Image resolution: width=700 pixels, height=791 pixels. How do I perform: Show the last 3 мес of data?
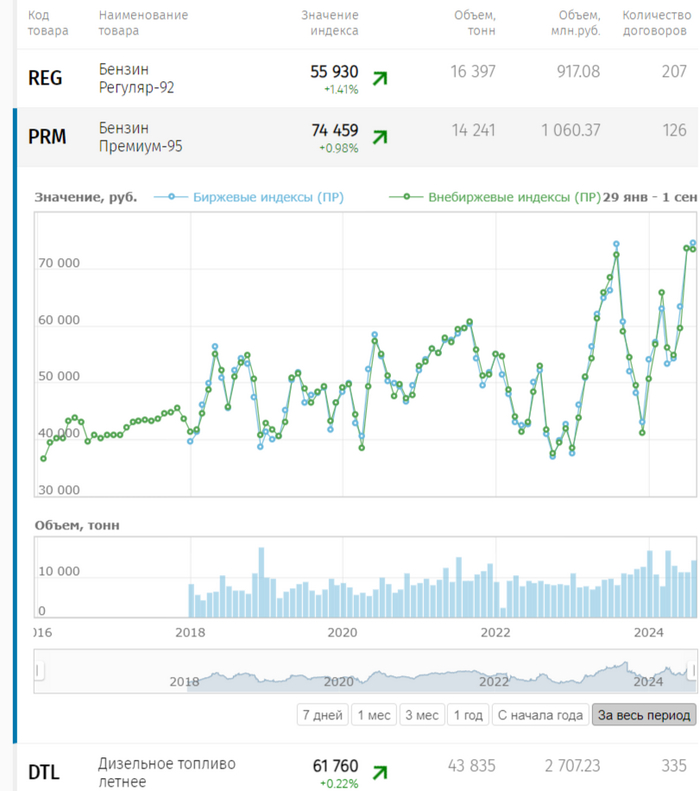421,715
